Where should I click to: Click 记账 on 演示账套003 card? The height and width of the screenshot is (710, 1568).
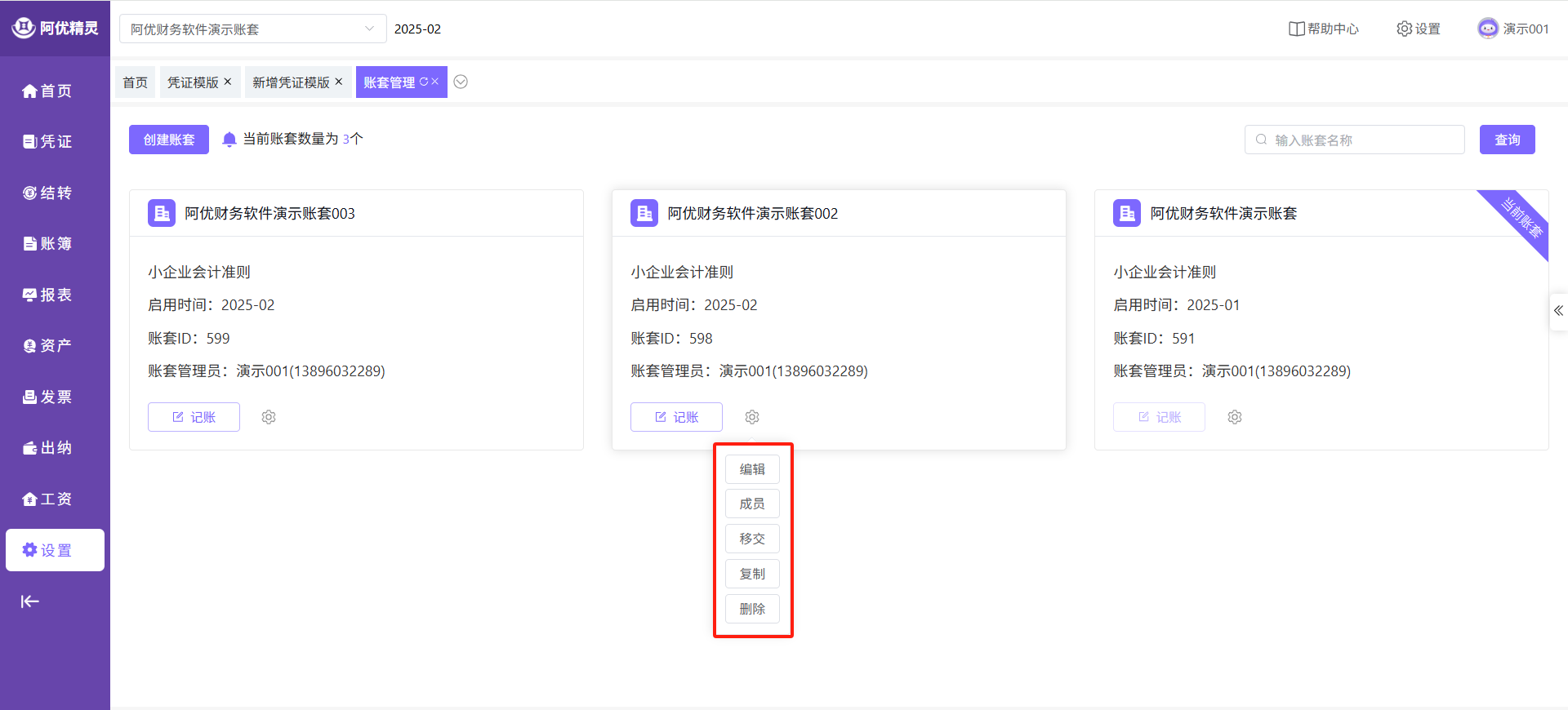click(194, 417)
